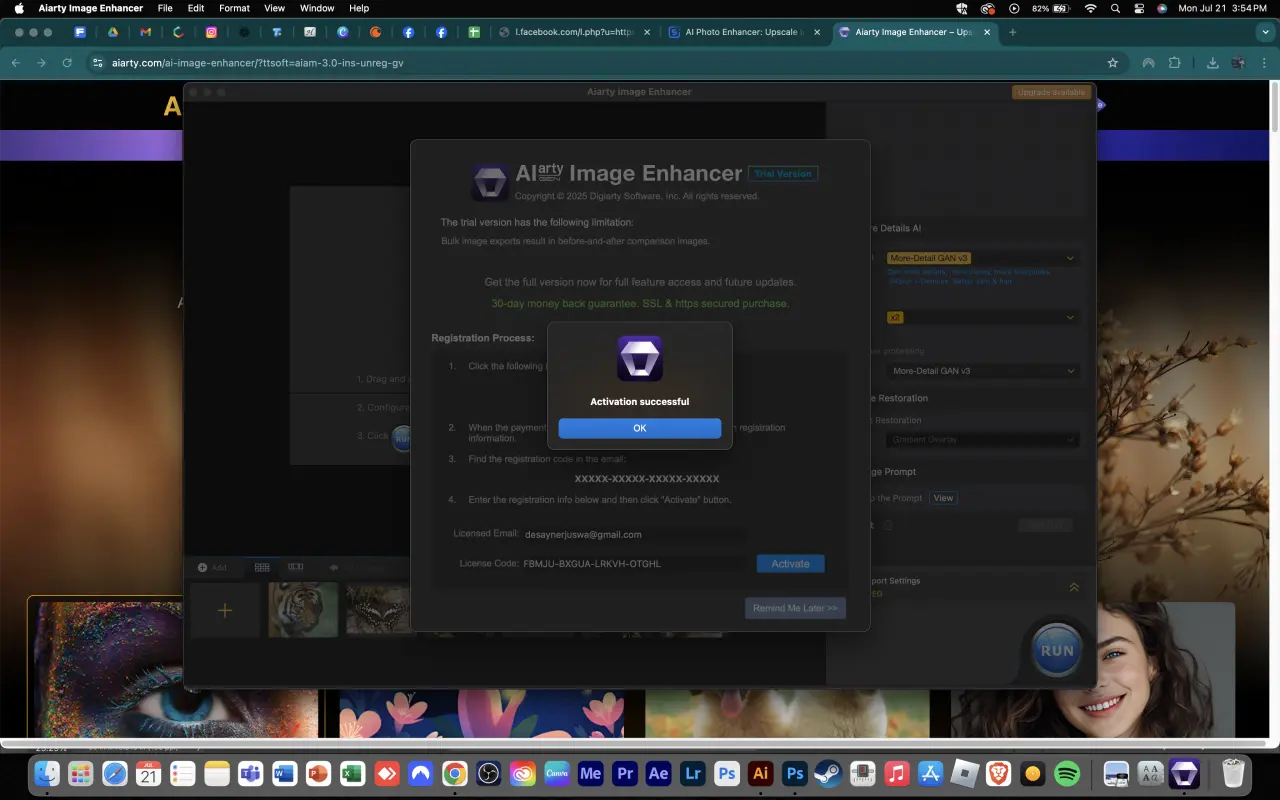The height and width of the screenshot is (800, 1280).
Task: Click the Upgrade available badge
Action: [x=1051, y=92]
